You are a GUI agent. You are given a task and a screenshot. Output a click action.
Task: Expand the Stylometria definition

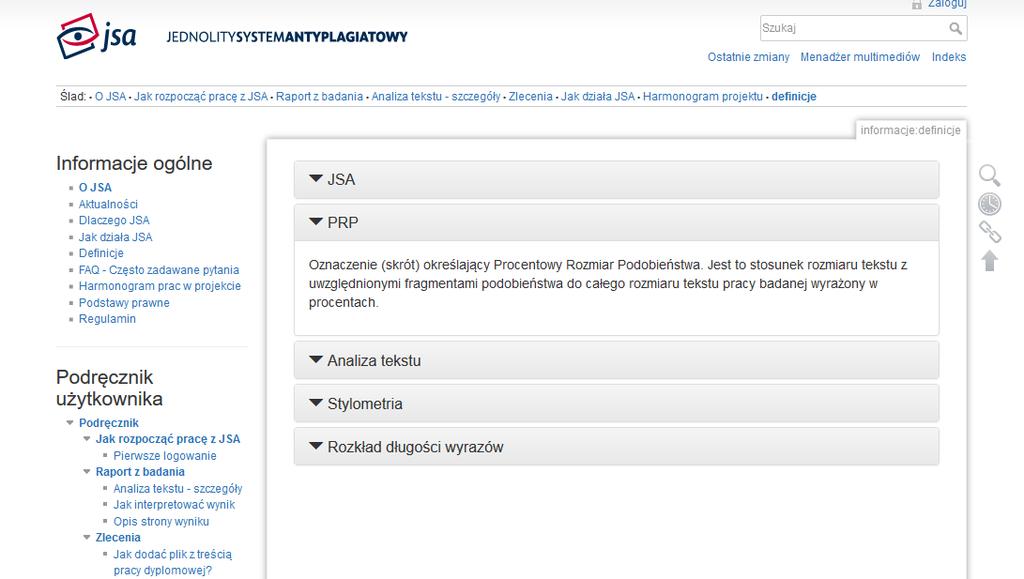616,403
